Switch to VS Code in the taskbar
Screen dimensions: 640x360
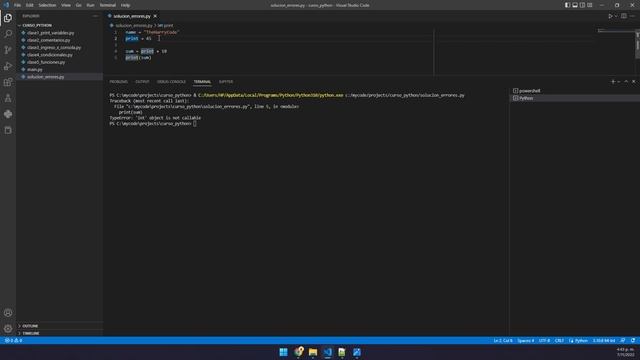coord(328,352)
